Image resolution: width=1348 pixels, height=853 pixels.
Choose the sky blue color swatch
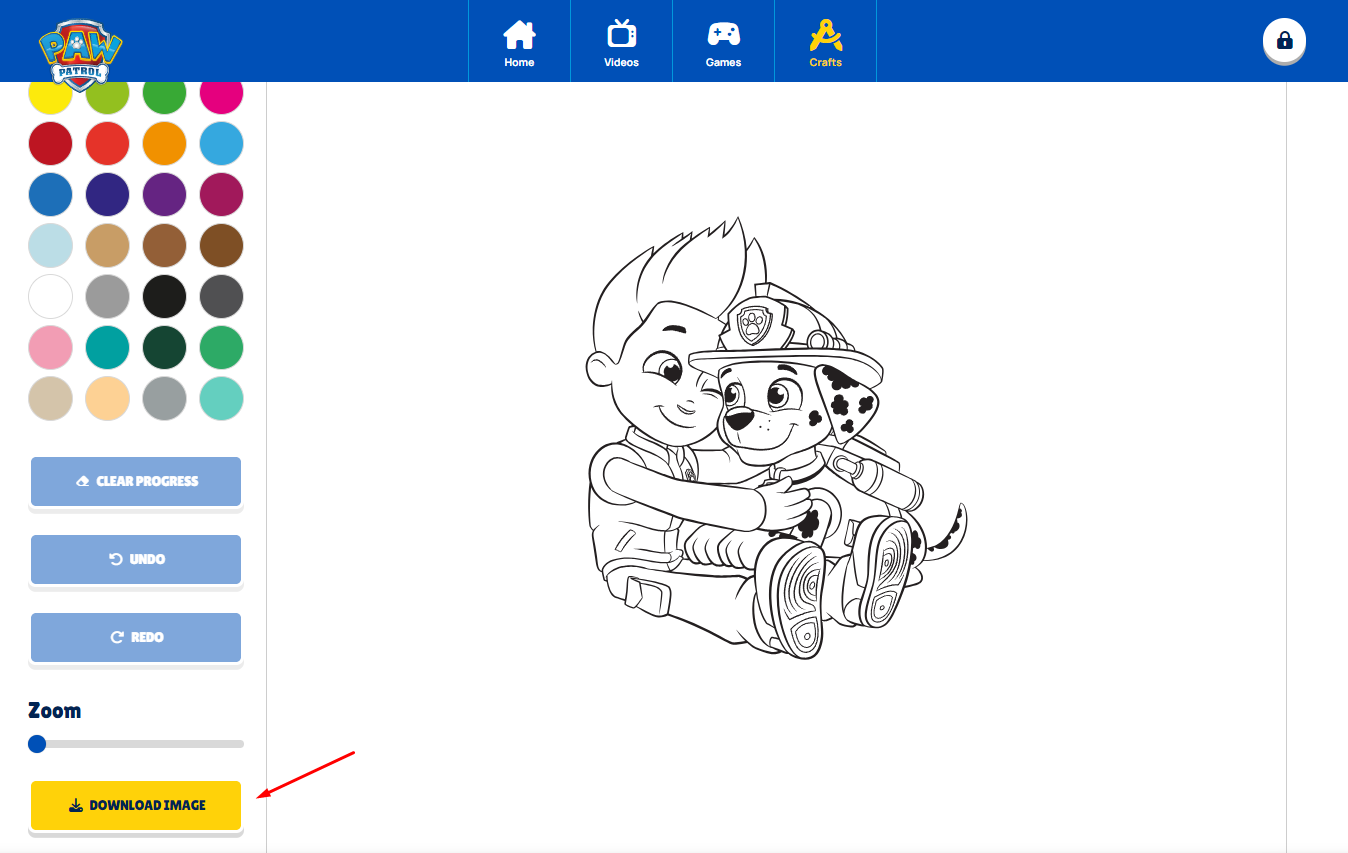tap(222, 144)
